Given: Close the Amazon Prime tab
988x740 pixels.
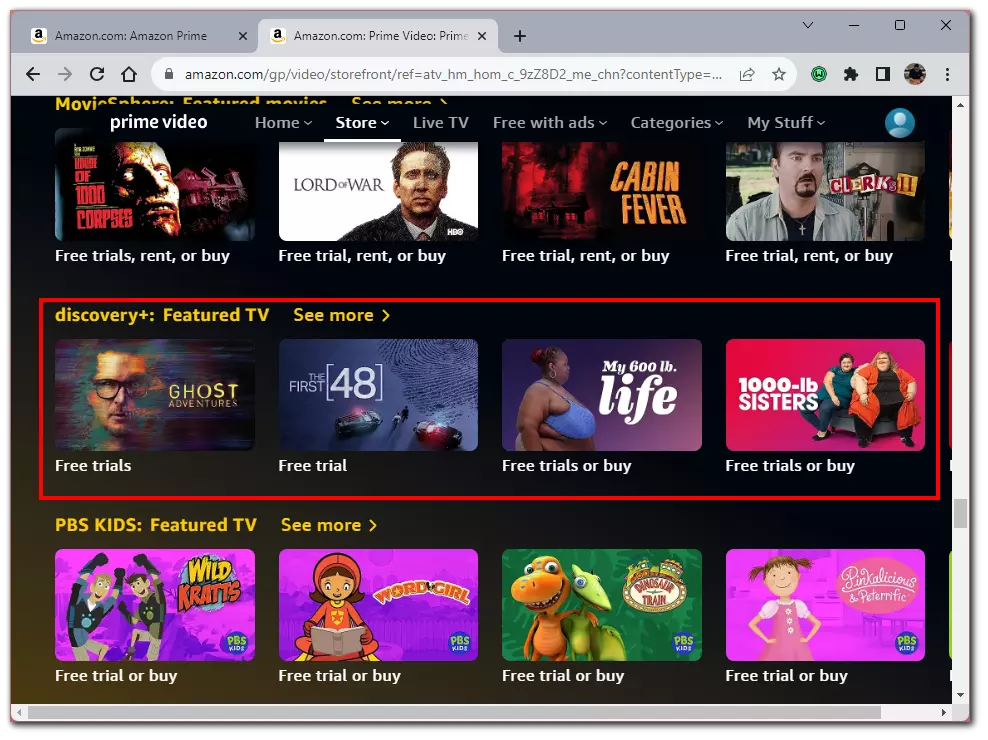Looking at the screenshot, I should pos(243,37).
